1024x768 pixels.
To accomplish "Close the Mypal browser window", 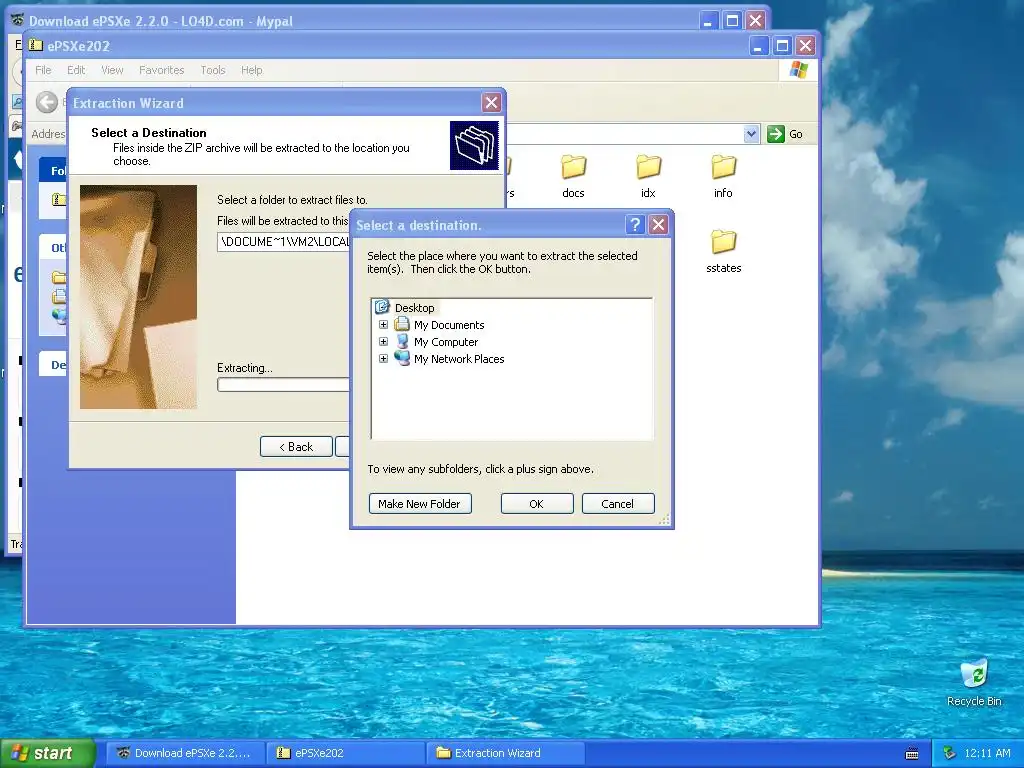I will [756, 21].
